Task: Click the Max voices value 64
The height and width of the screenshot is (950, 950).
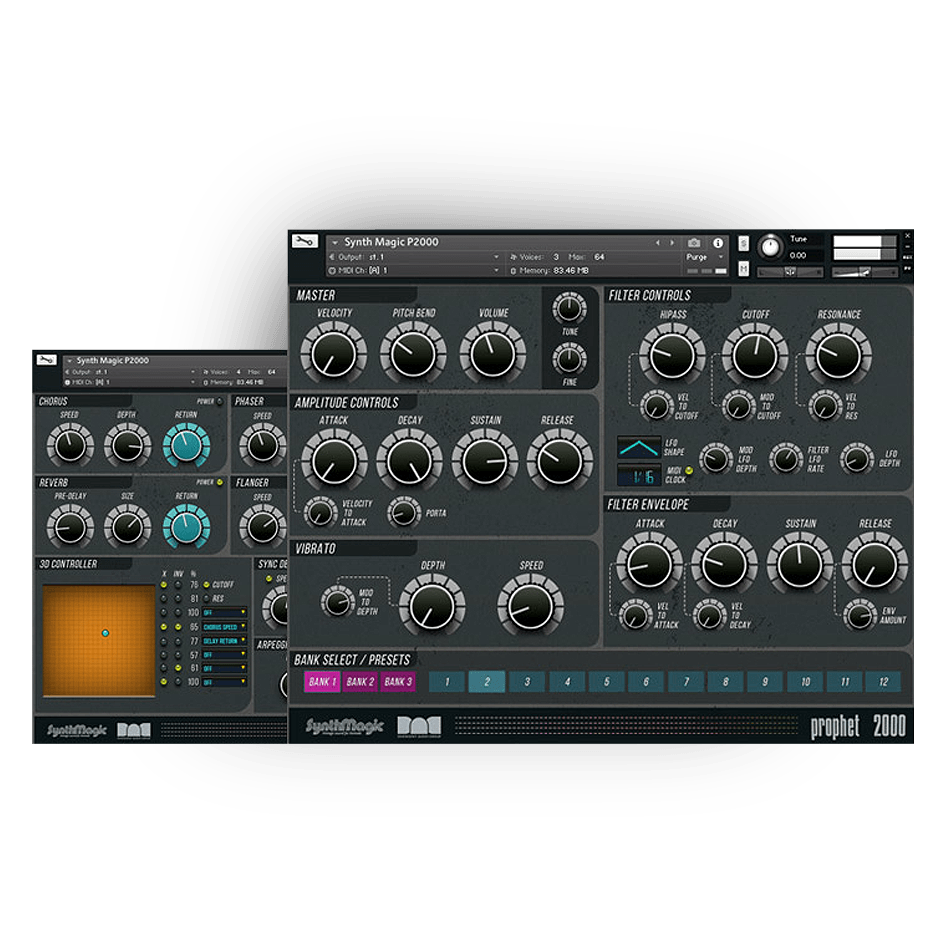Action: pos(599,257)
